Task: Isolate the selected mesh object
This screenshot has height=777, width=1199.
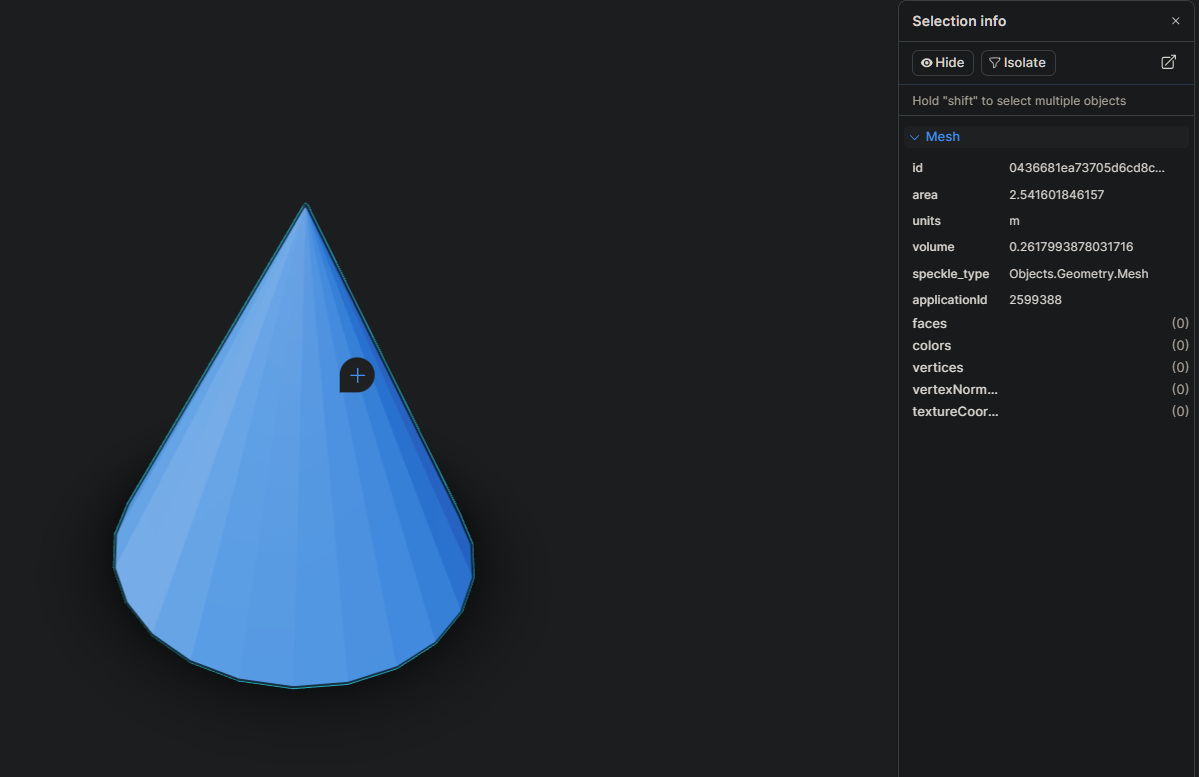Action: click(1017, 63)
